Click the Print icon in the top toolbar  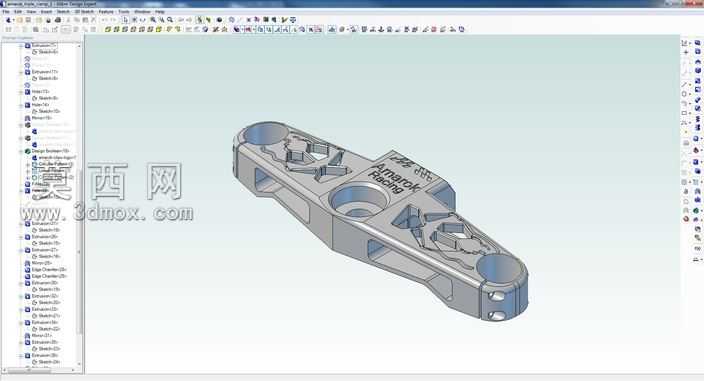click(57, 20)
